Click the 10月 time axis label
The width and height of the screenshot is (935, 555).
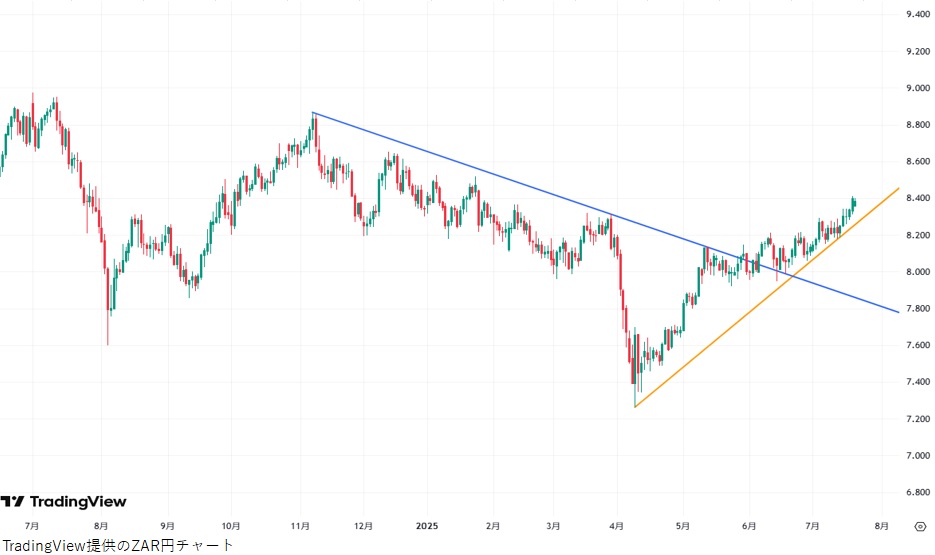coord(231,526)
